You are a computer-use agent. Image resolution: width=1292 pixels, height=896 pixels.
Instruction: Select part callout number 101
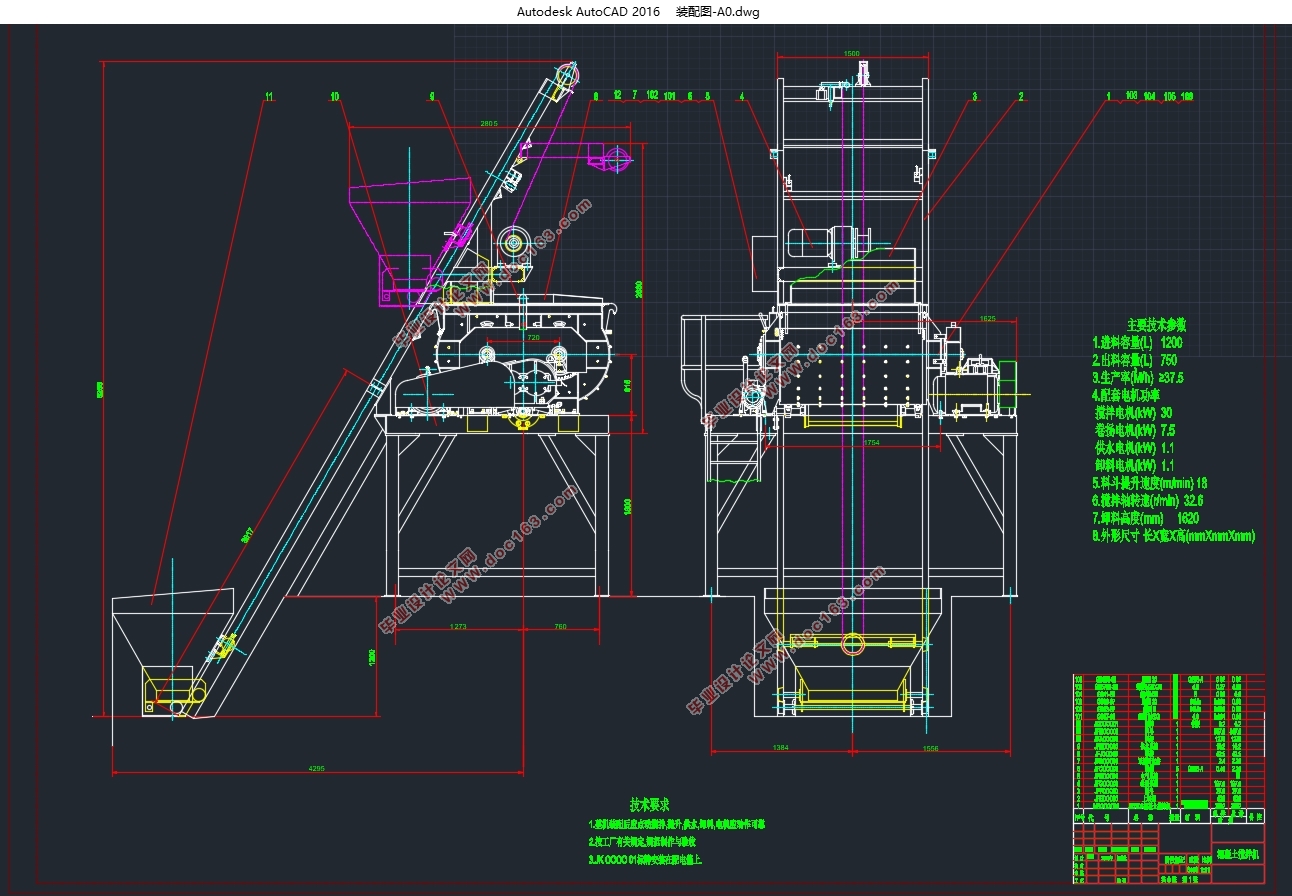(670, 96)
